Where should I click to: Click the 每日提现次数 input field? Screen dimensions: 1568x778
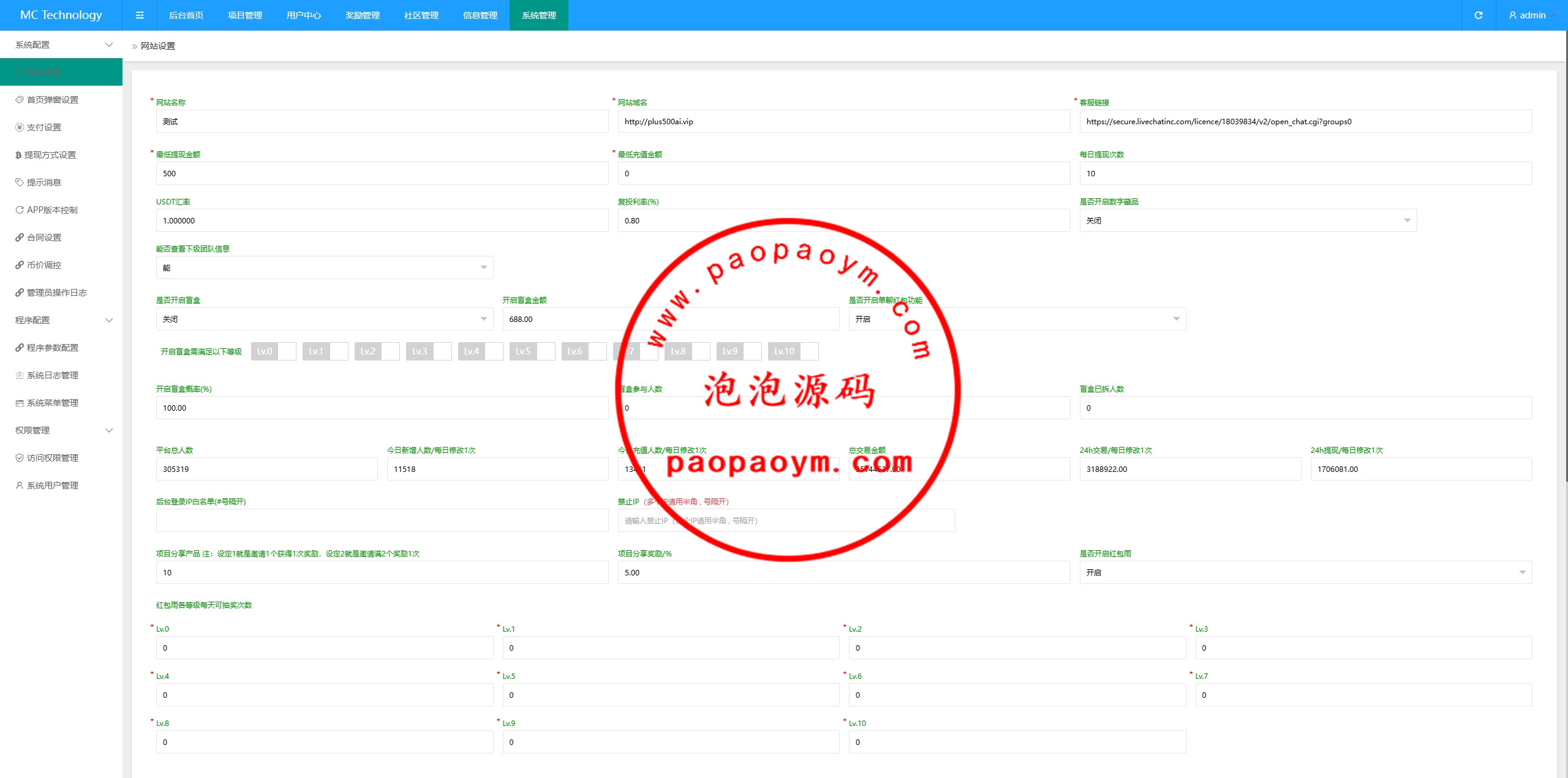coord(1306,173)
